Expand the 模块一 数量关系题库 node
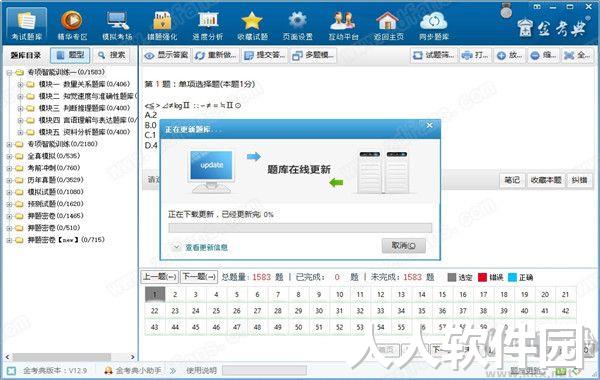 [x=20, y=85]
